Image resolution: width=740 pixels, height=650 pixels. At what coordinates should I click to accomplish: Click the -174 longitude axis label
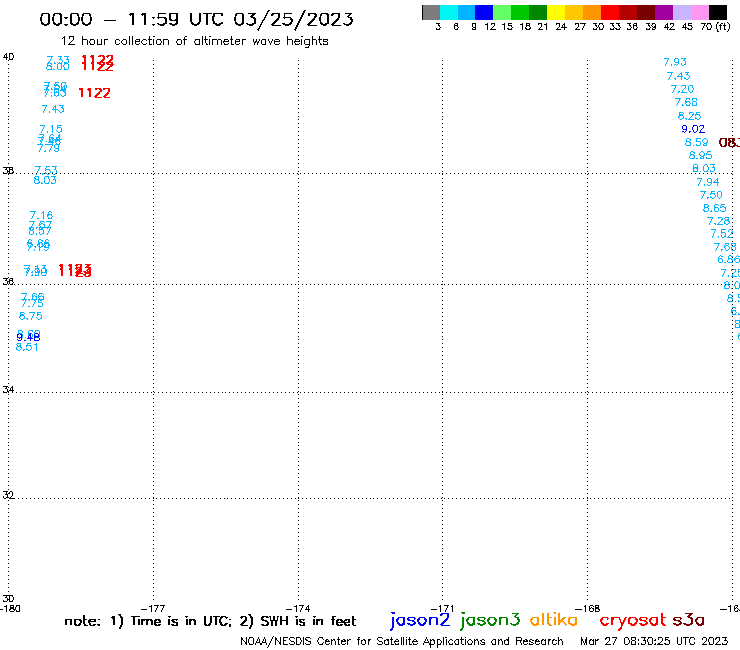point(298,609)
